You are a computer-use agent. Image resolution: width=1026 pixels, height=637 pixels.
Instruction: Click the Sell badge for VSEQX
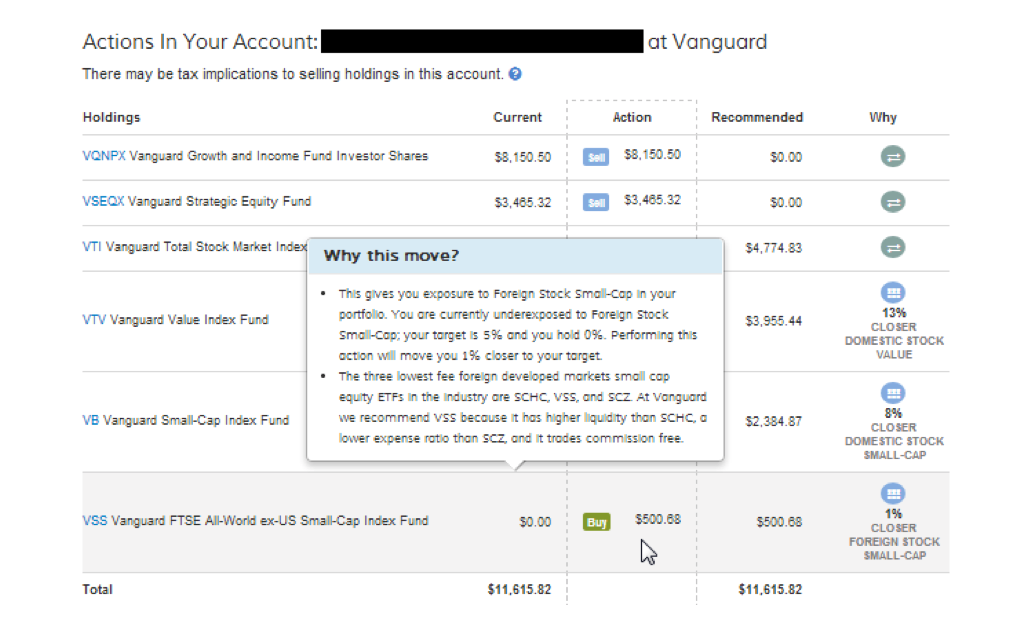(x=596, y=203)
